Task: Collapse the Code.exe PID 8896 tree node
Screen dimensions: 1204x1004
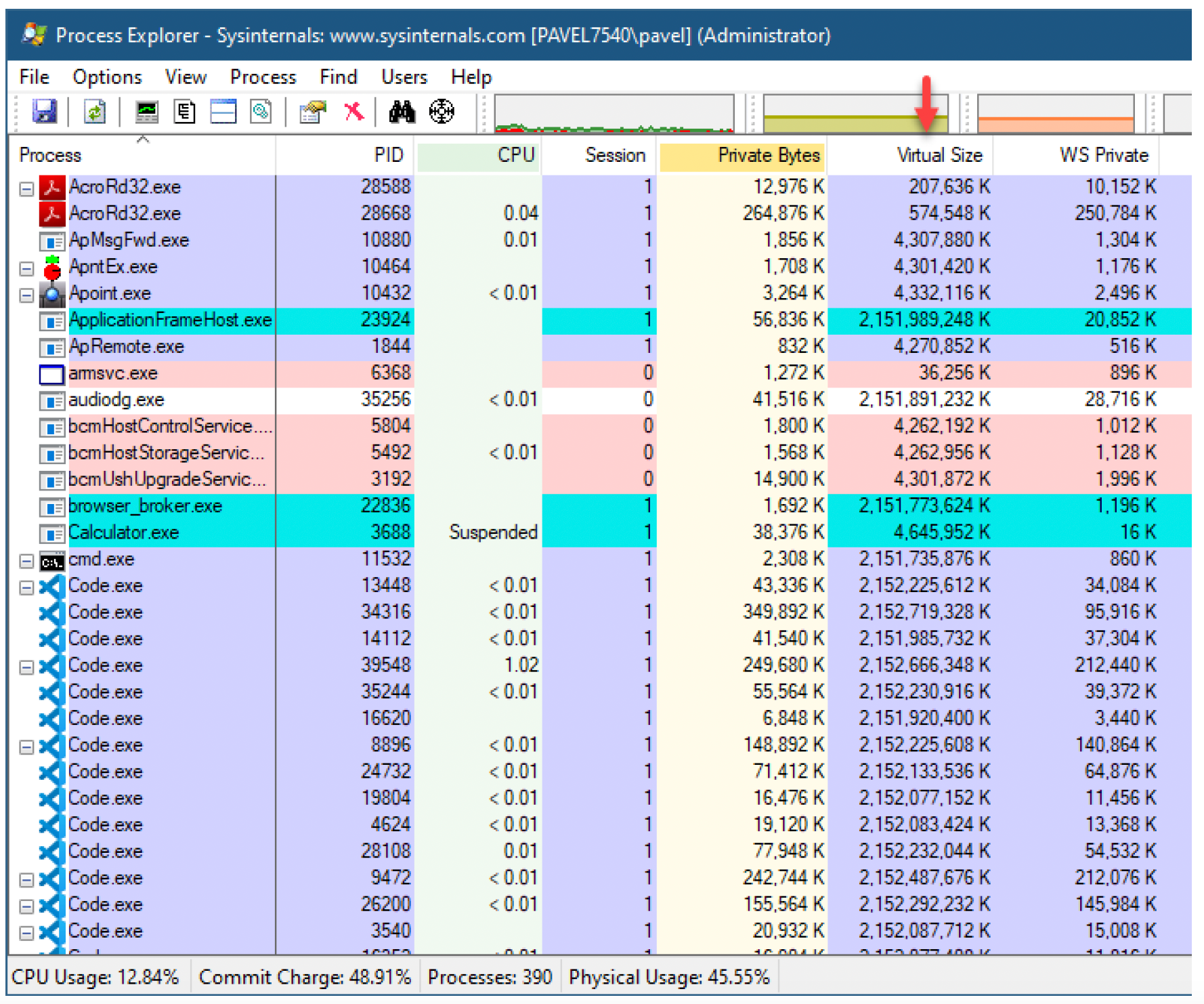Action: 26,747
